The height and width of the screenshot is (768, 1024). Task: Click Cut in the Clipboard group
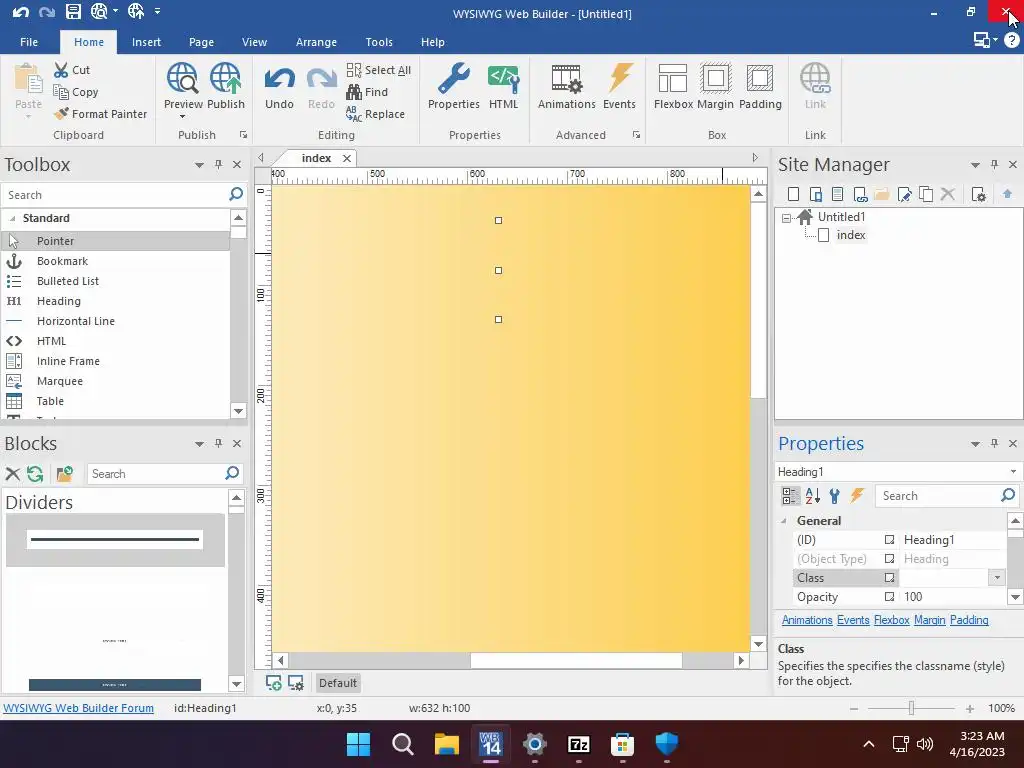(72, 70)
